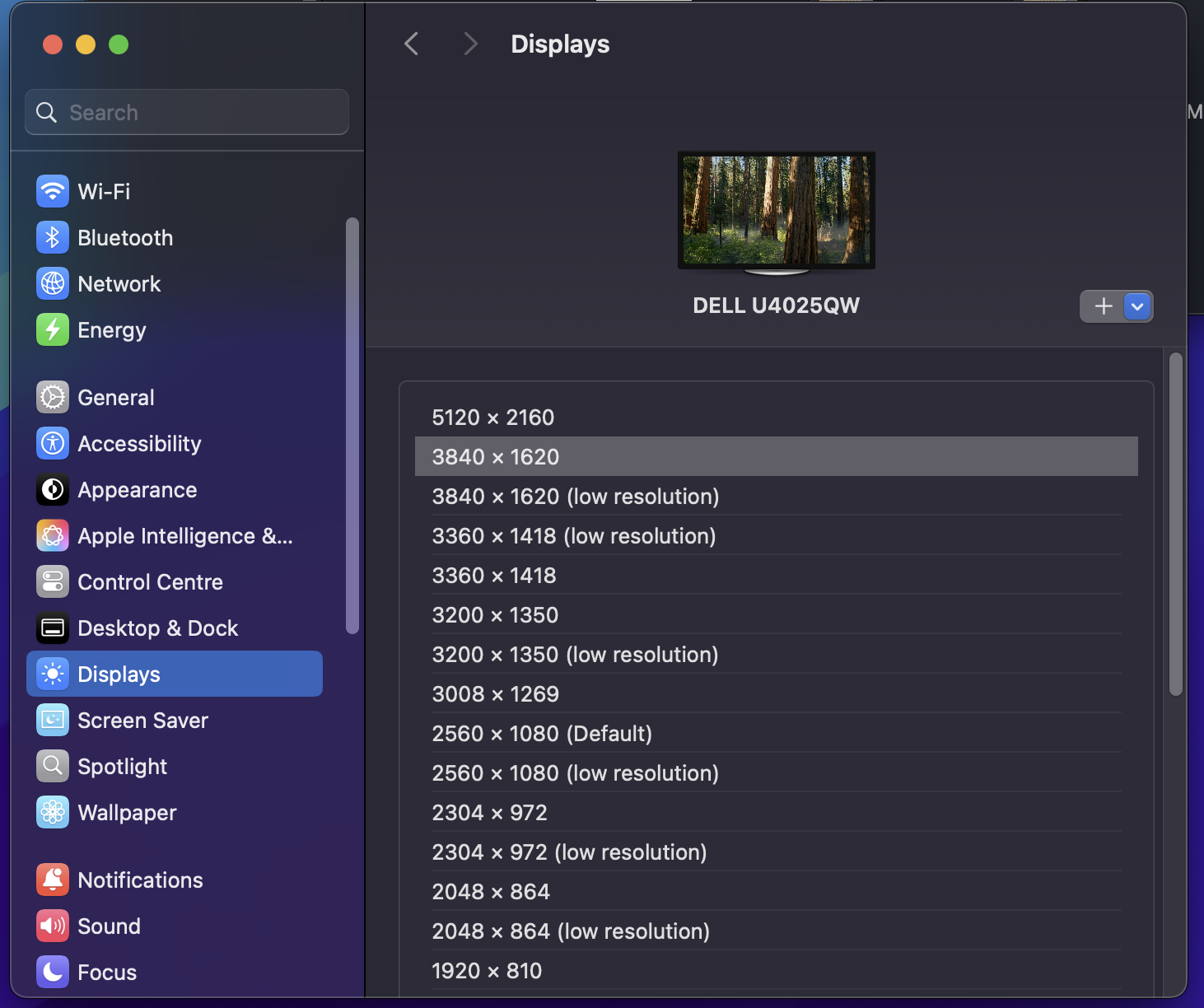Minimize the System Settings window
Image resolution: width=1204 pixels, height=1008 pixels.
coord(86,44)
